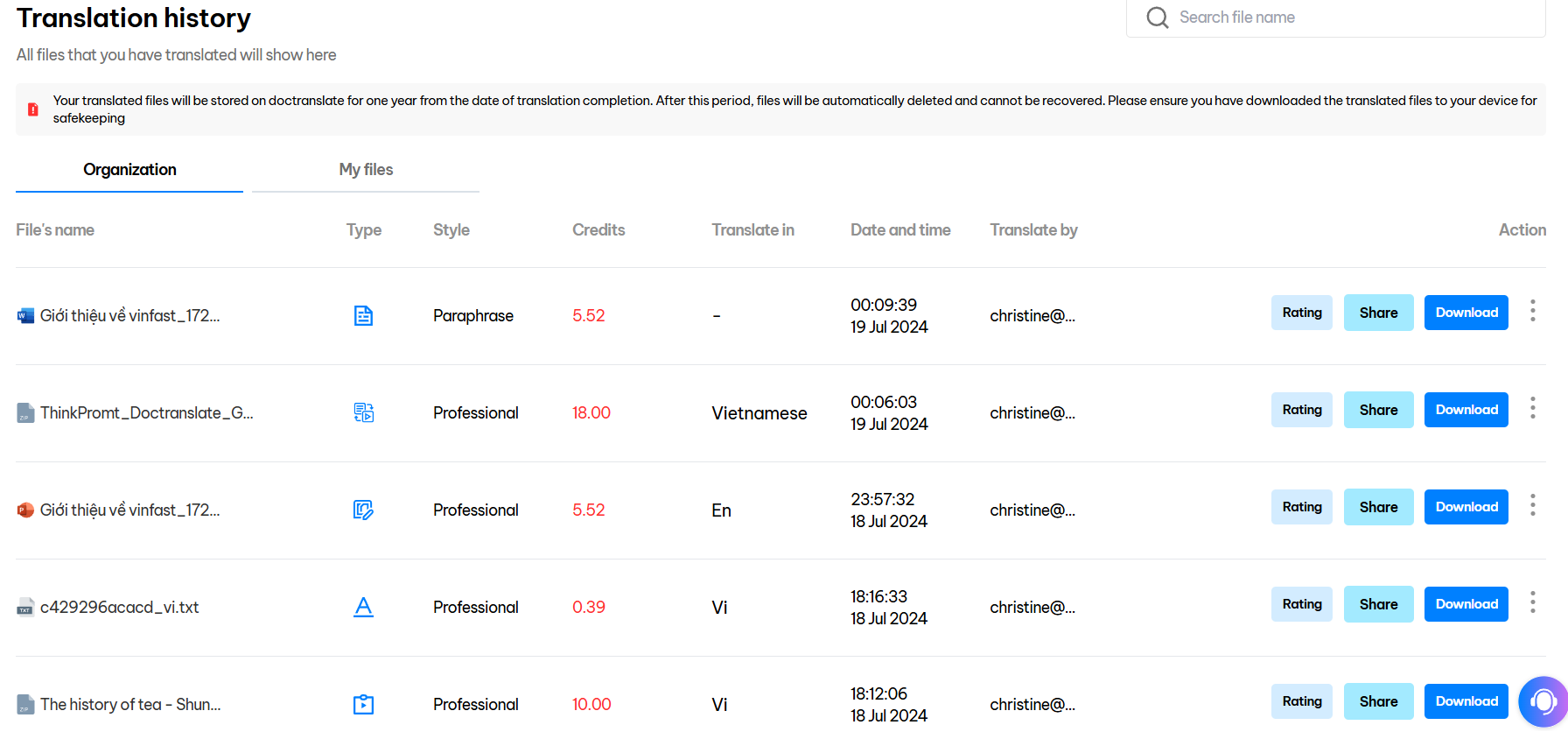This screenshot has height=746, width=1568.
Task: Switch to the My files tab
Action: (x=366, y=170)
